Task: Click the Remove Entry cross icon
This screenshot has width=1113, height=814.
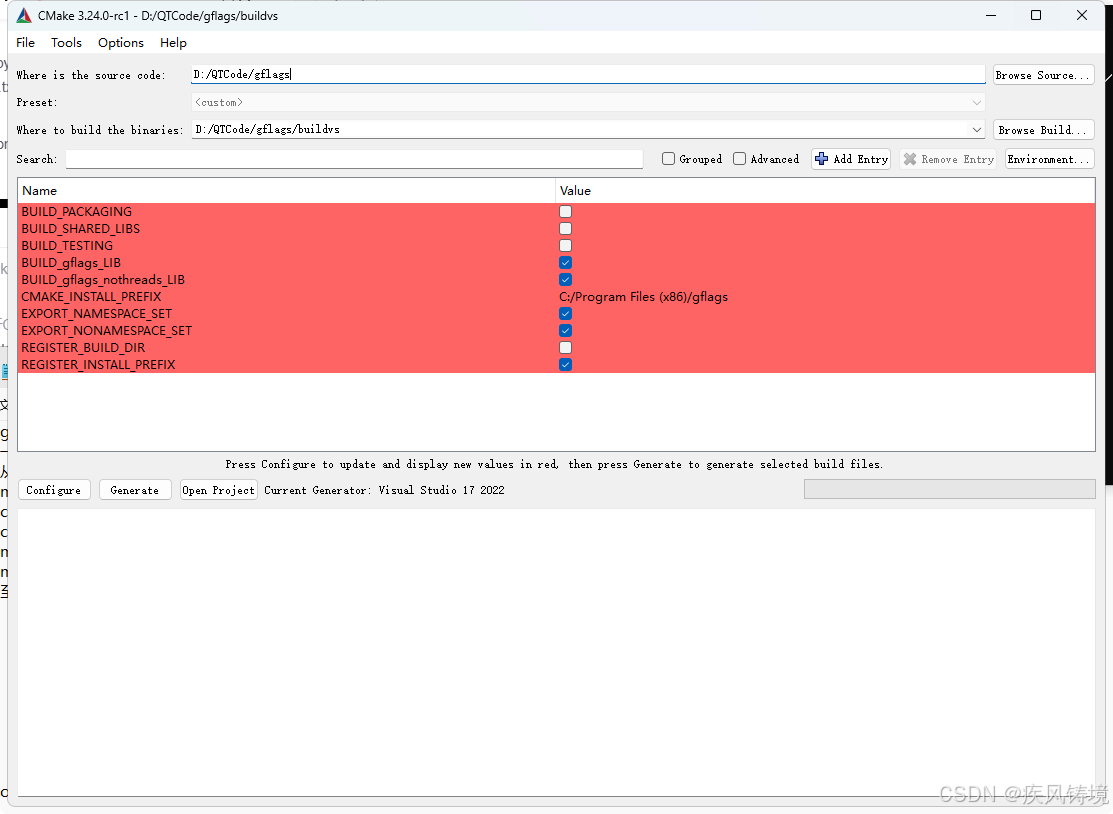Action: pyautogui.click(x=910, y=159)
